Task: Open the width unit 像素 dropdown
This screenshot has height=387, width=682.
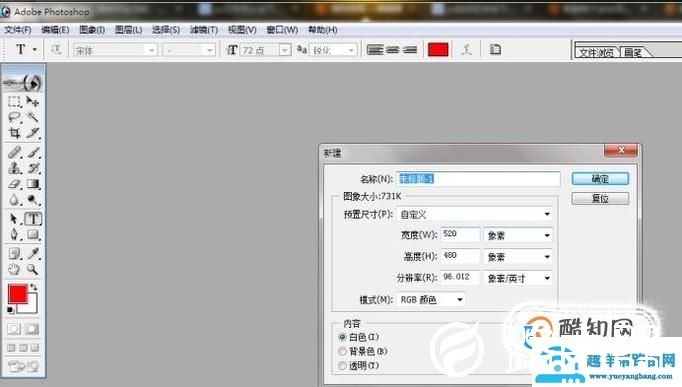Action: 547,235
